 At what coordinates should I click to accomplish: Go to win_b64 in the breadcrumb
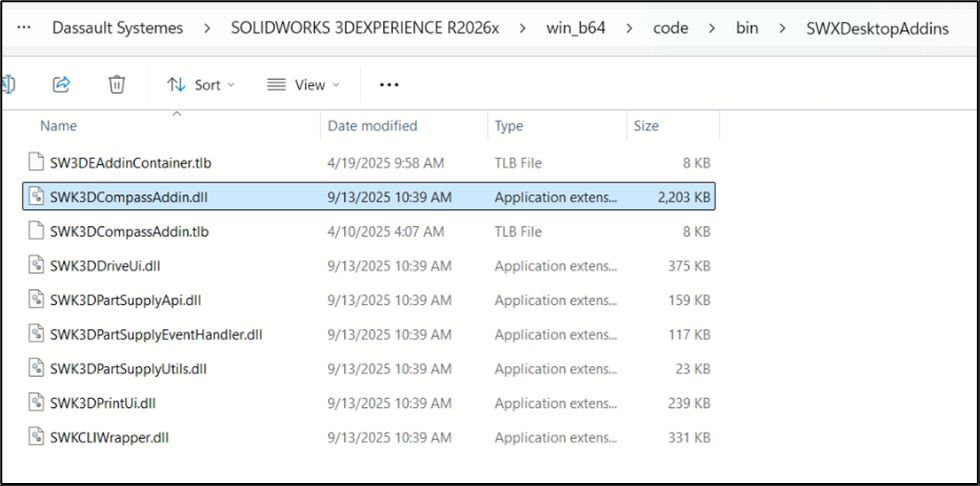pyautogui.click(x=576, y=28)
